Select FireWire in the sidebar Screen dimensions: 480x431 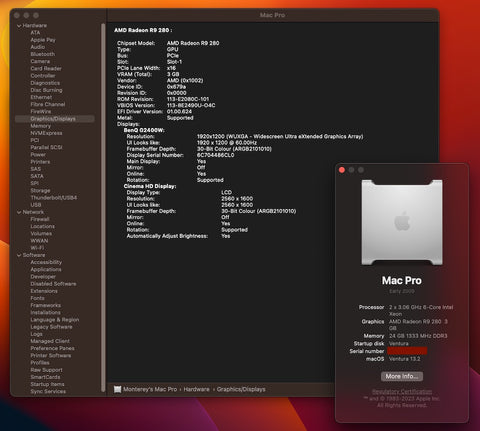click(41, 112)
